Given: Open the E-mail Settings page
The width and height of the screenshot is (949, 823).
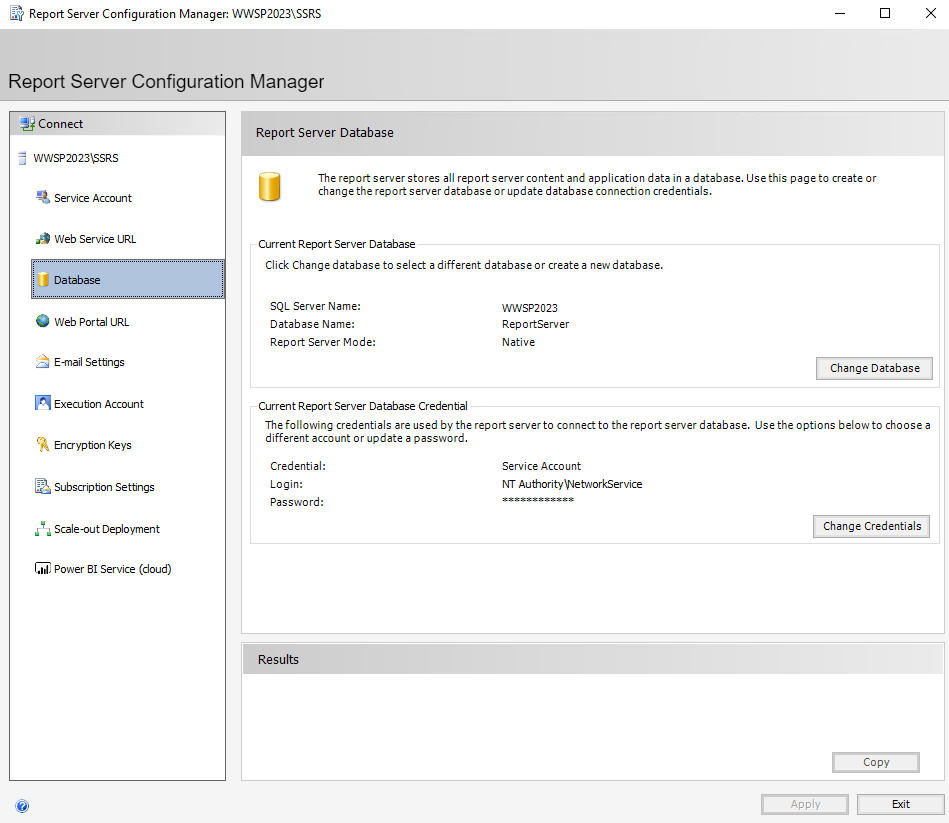Looking at the screenshot, I should [89, 362].
